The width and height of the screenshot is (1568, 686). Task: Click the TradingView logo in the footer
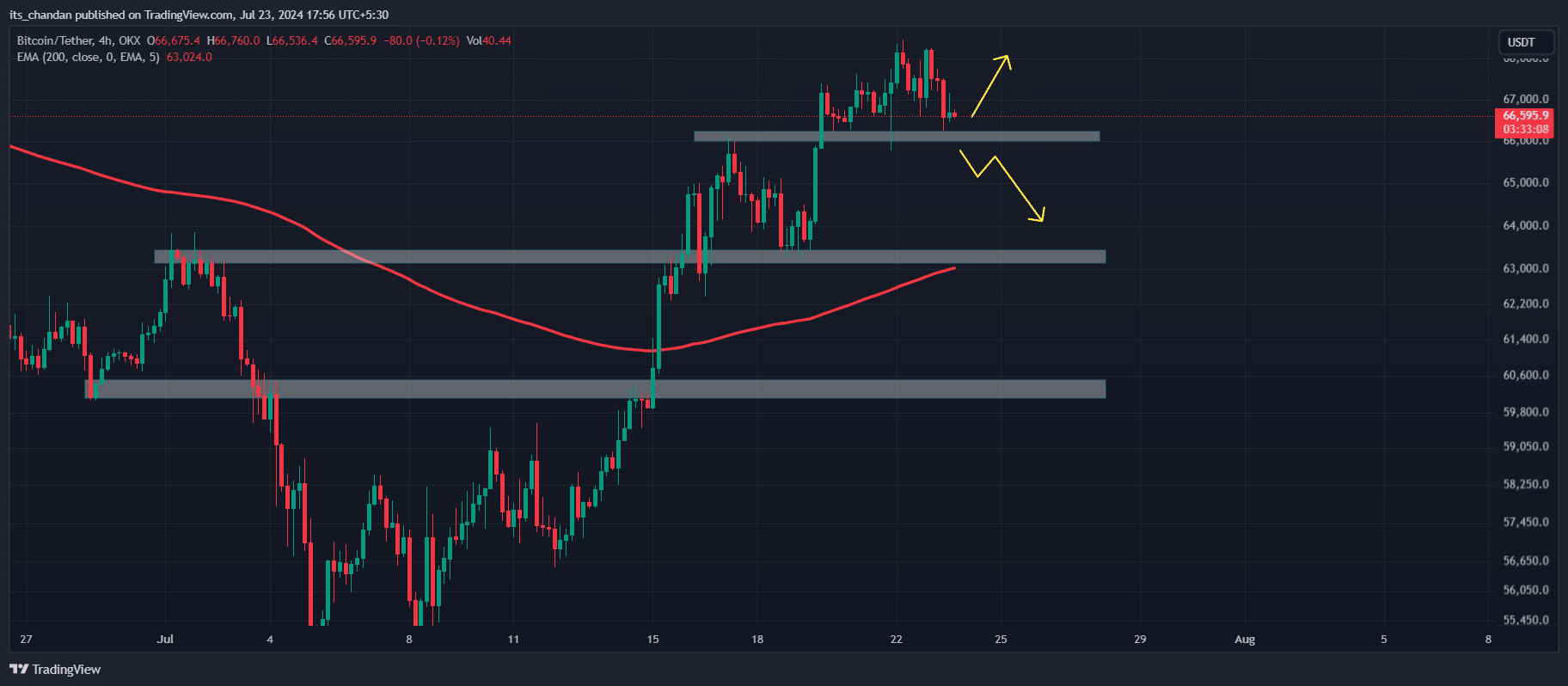tap(55, 669)
